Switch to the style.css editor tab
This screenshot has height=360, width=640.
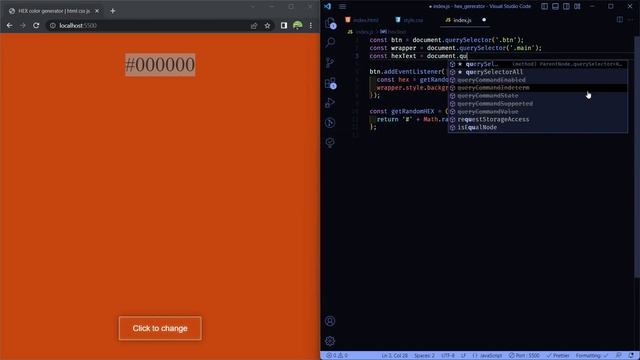pyautogui.click(x=409, y=20)
